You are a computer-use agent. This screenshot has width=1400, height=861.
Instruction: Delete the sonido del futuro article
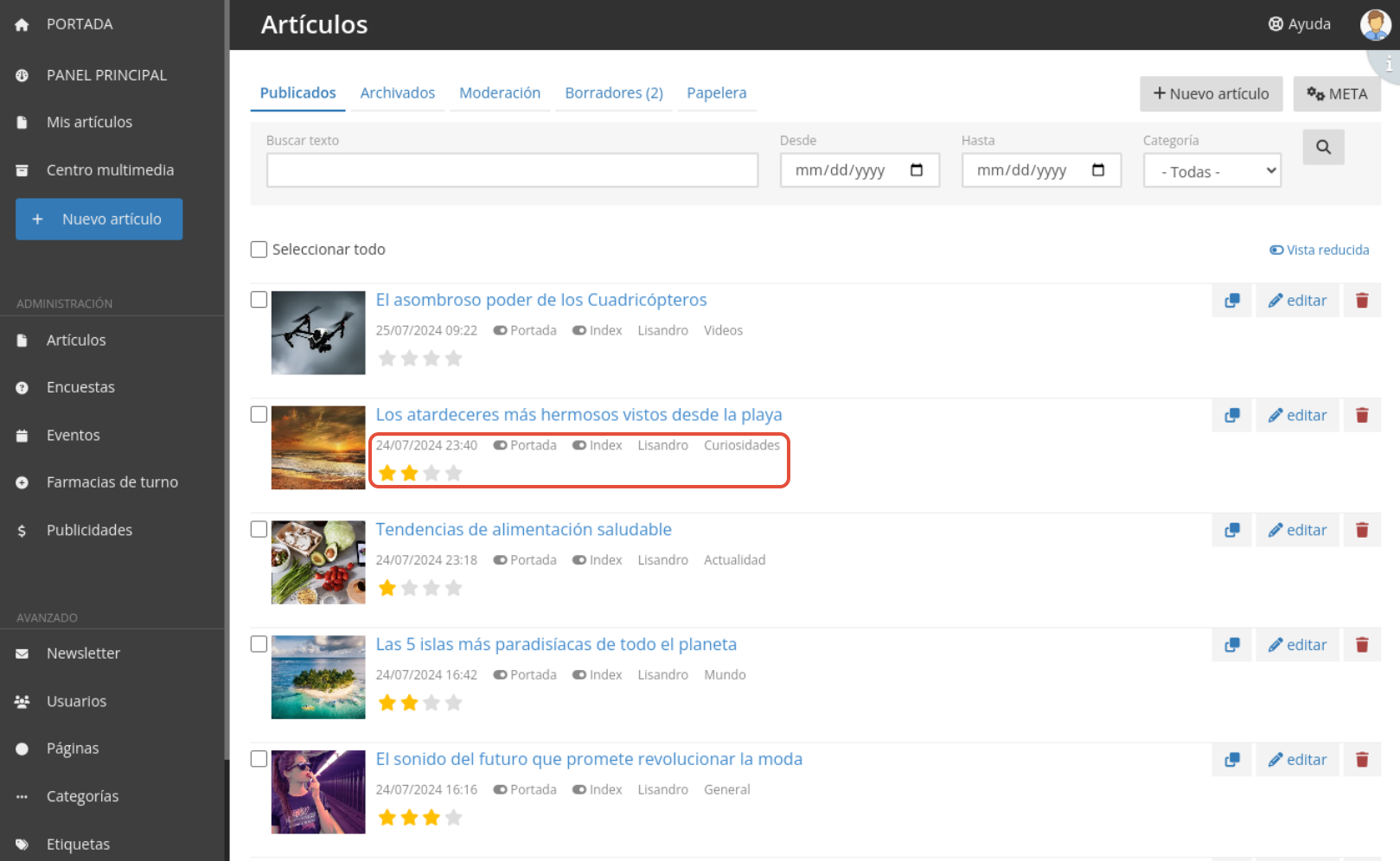[1362, 760]
